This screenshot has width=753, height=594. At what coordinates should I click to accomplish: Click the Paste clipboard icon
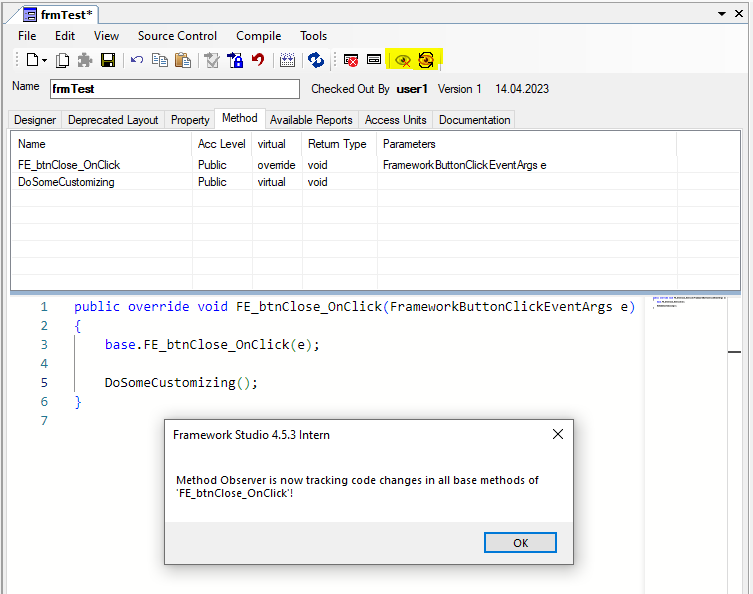[x=183, y=60]
